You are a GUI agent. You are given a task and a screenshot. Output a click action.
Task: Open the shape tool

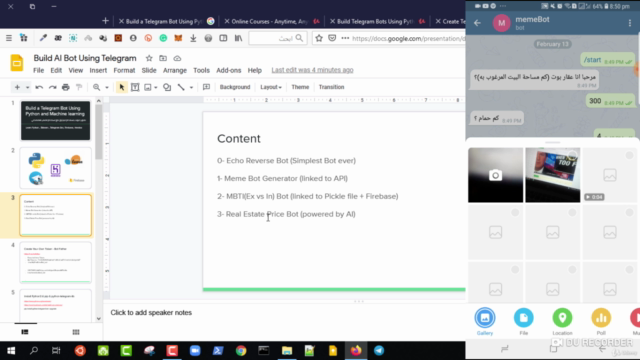[167, 87]
